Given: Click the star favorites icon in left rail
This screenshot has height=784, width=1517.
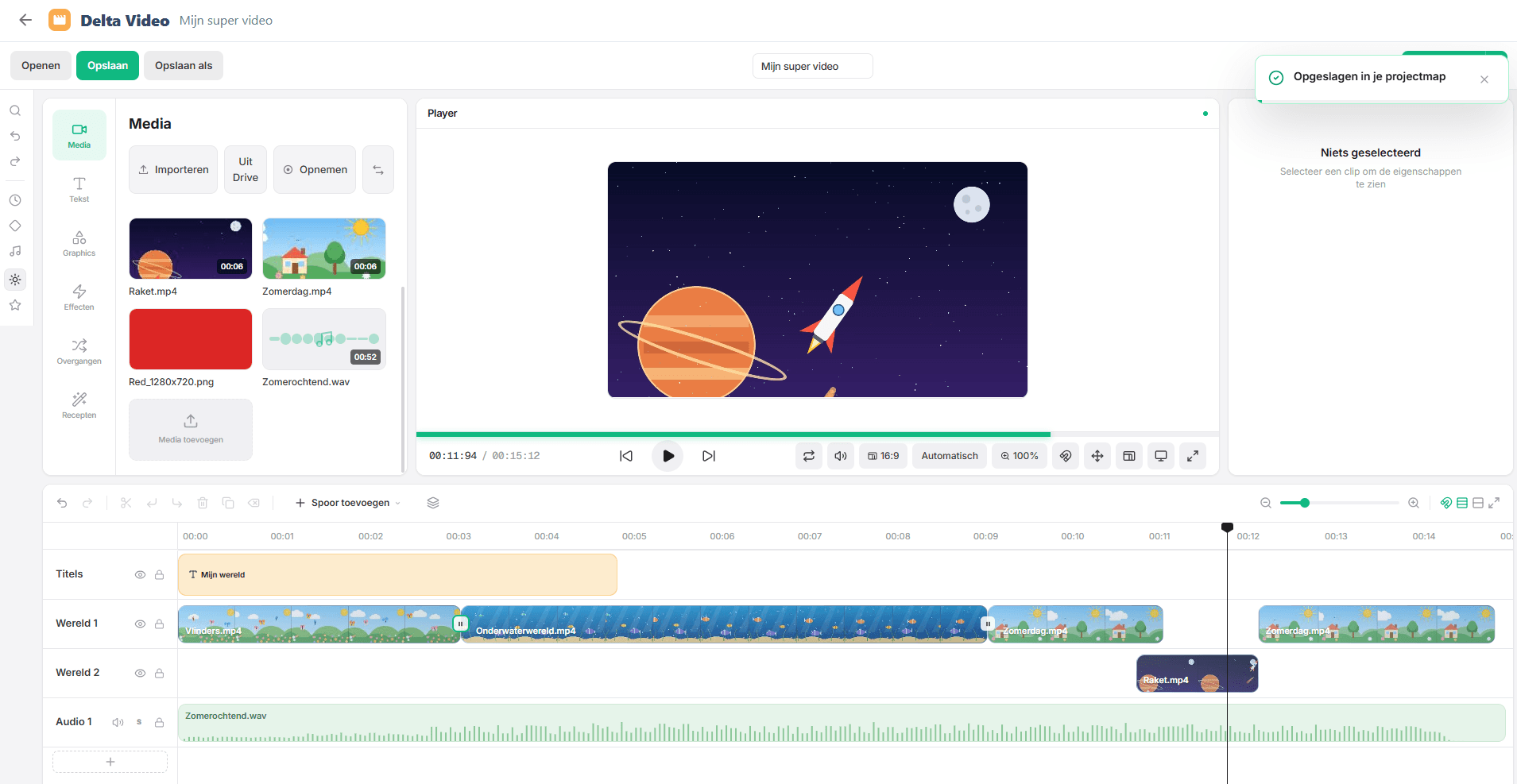Looking at the screenshot, I should tap(15, 305).
